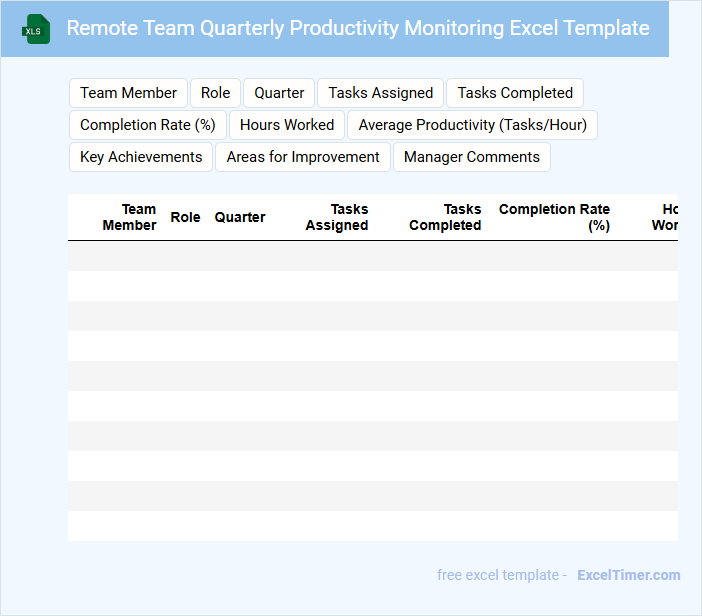Select the Team Member tag
The width and height of the screenshot is (702, 616).
[x=128, y=93]
